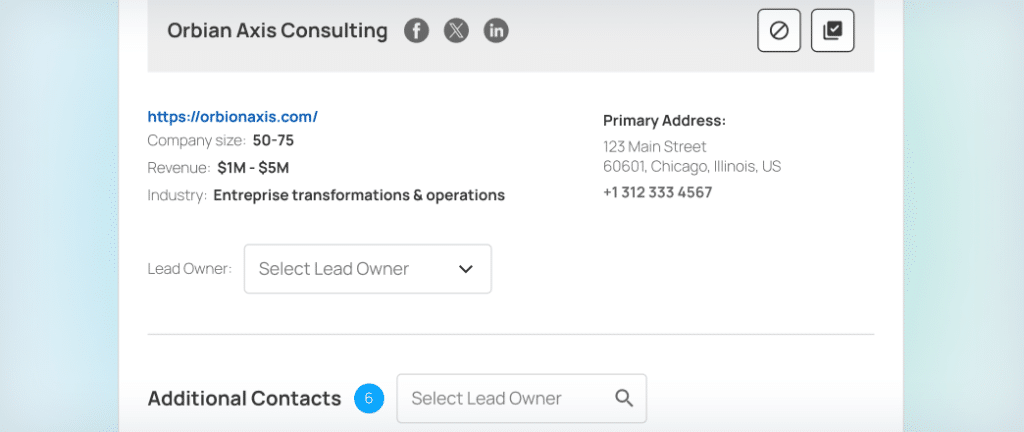
Task: Focus the Additional Contacts search field
Action: 522,398
